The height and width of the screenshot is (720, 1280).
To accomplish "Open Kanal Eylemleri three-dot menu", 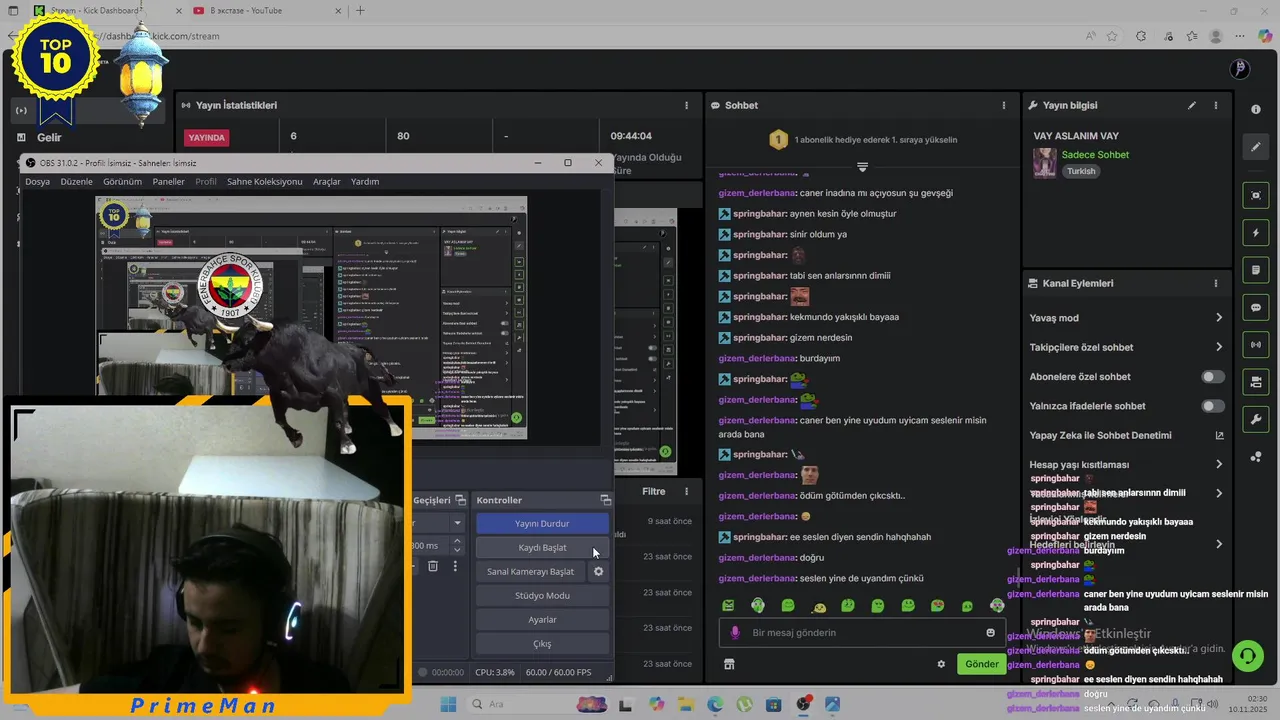I will click(x=1216, y=283).
